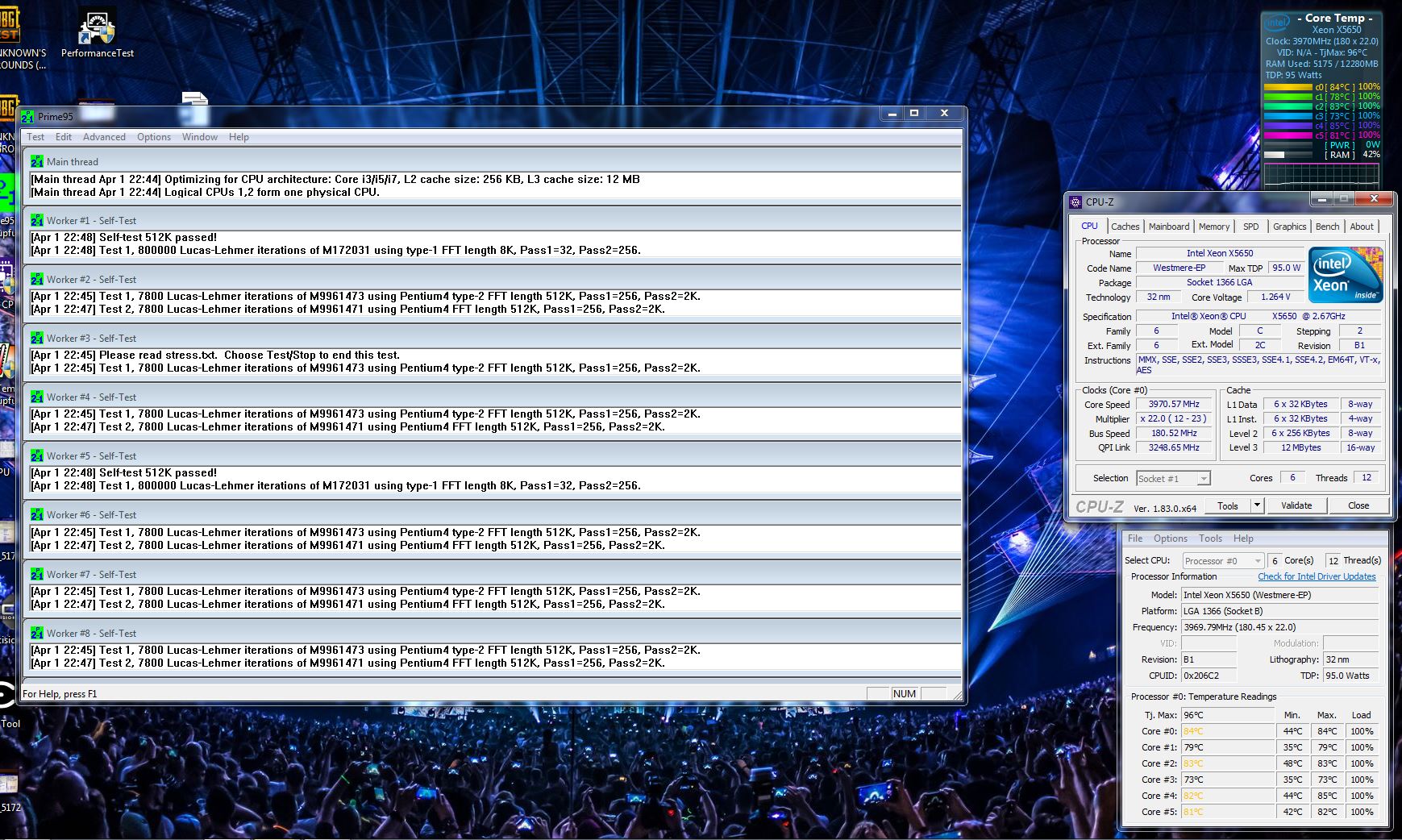Click the Worker #3 Self-Test icon

[37, 338]
